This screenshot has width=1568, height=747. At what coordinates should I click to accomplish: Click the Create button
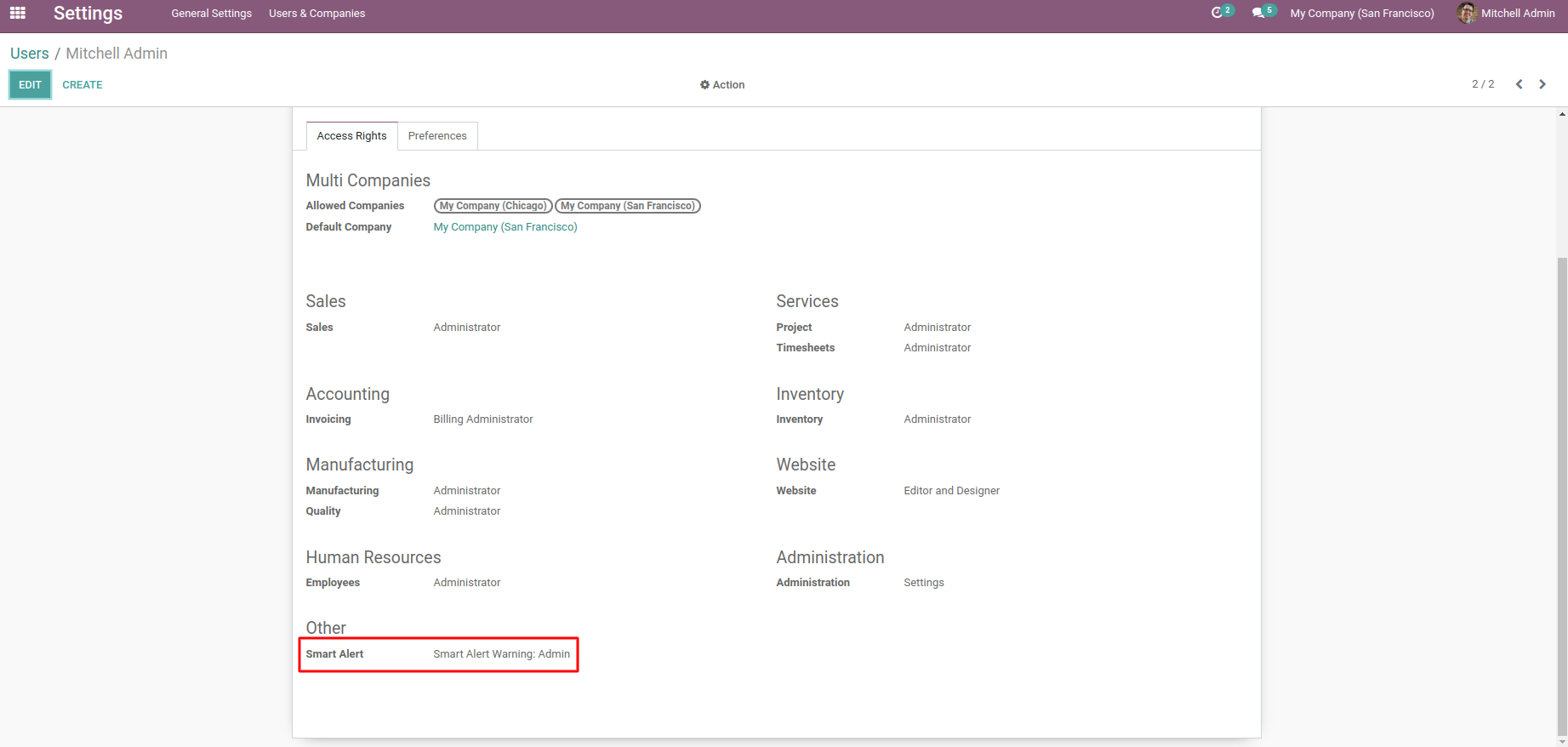[83, 85]
